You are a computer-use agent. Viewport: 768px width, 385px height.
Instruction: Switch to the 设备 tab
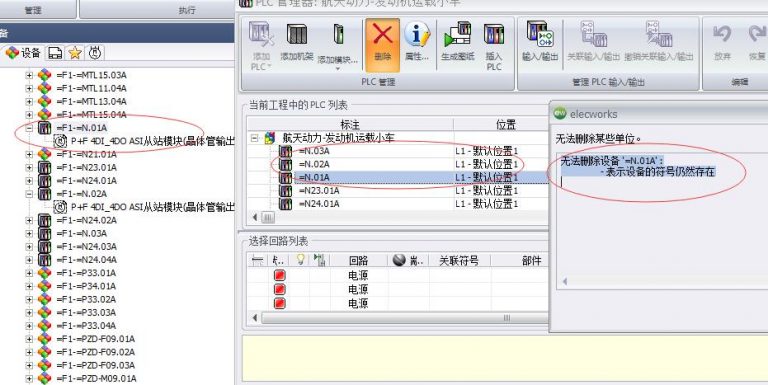(x=23, y=52)
